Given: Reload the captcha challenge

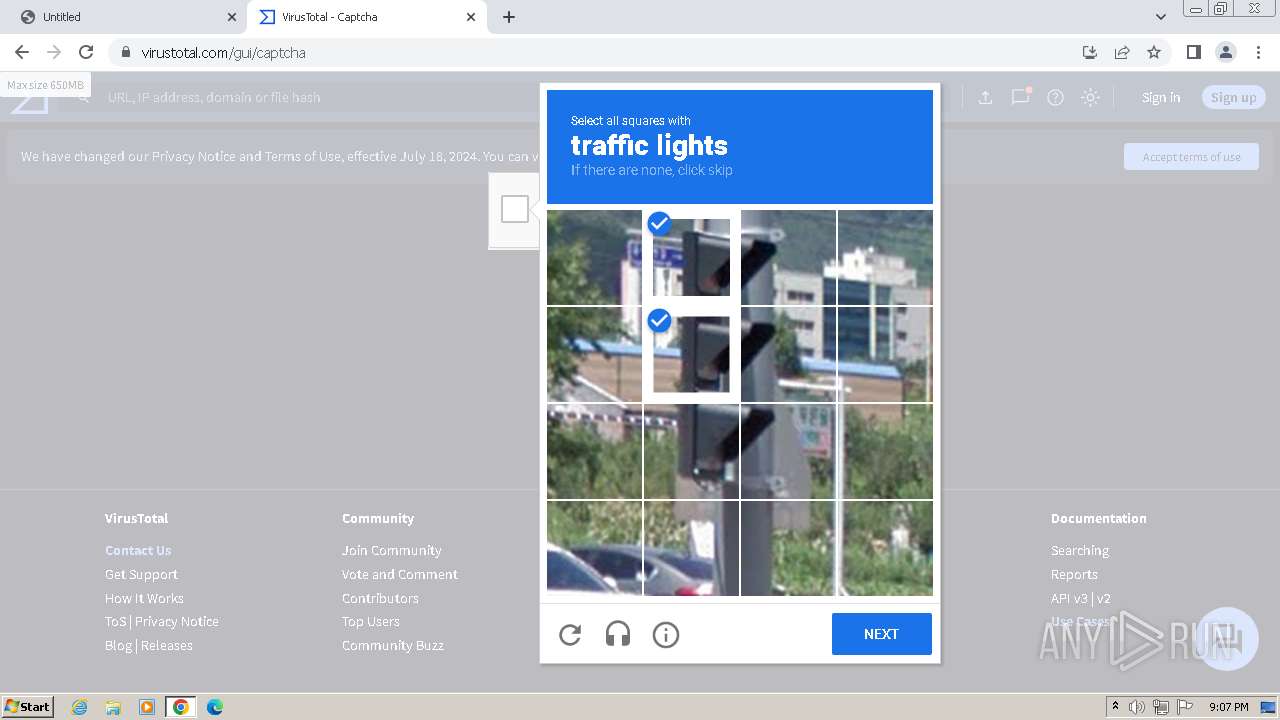Looking at the screenshot, I should tap(570, 634).
